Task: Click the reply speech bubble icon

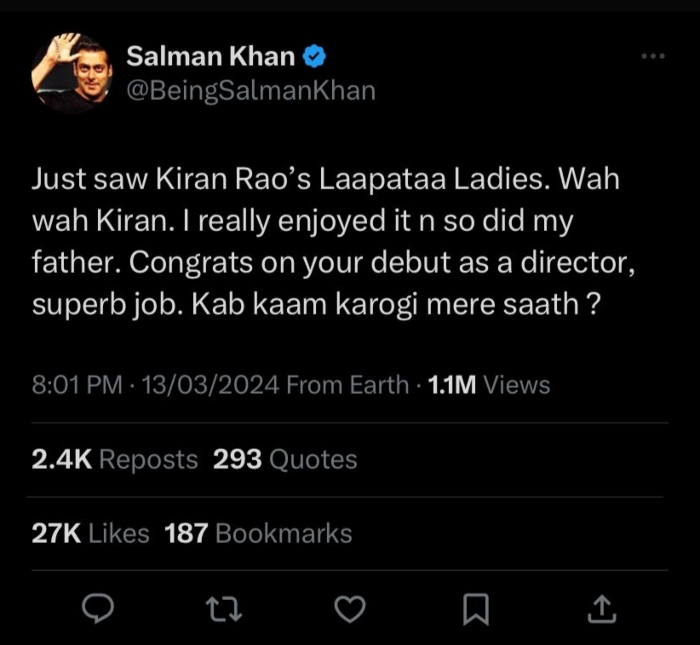Action: [99, 607]
